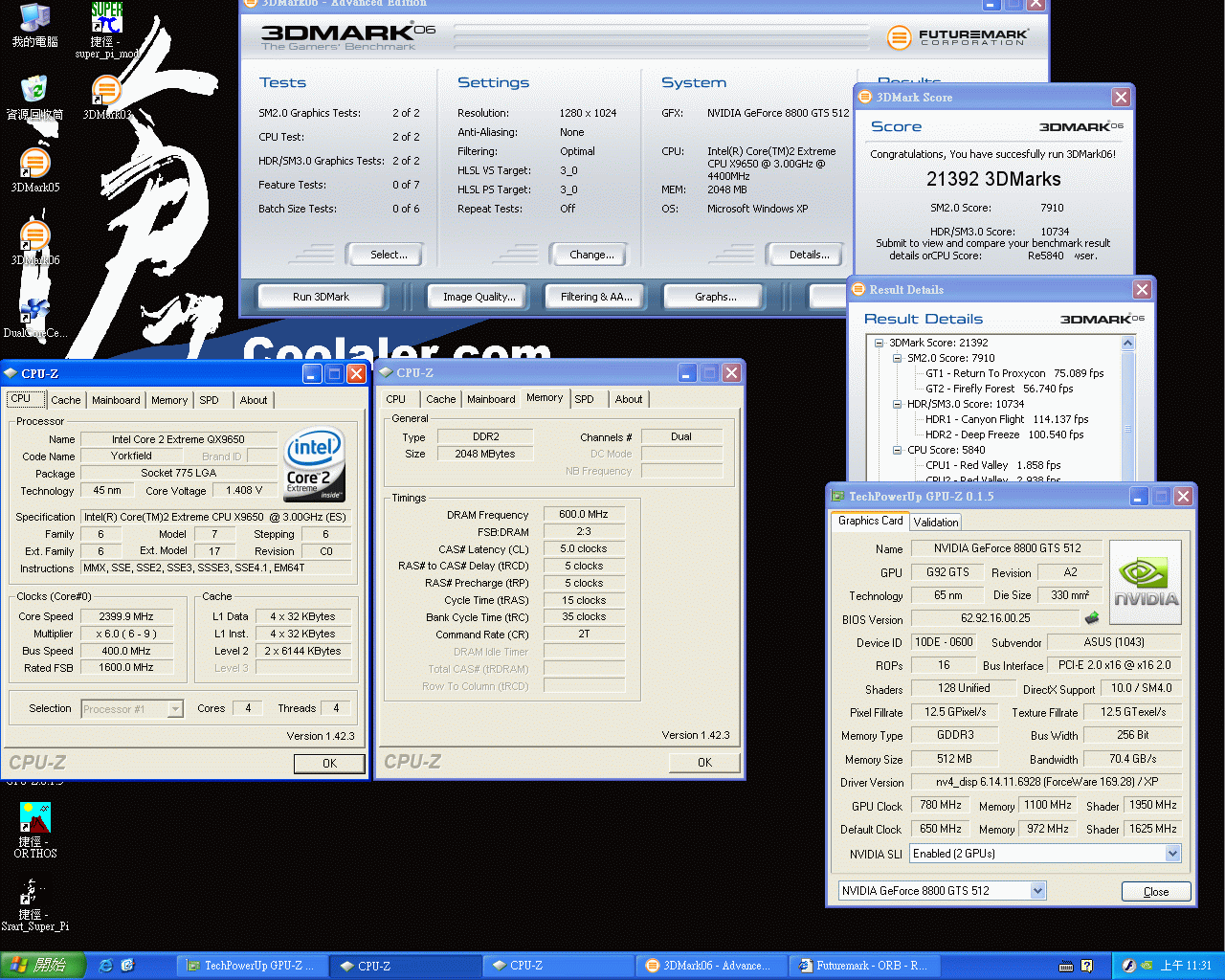The width and height of the screenshot is (1225, 980).
Task: Open the Processor selection dropdown in CPU-Z
Action: pyautogui.click(x=175, y=709)
